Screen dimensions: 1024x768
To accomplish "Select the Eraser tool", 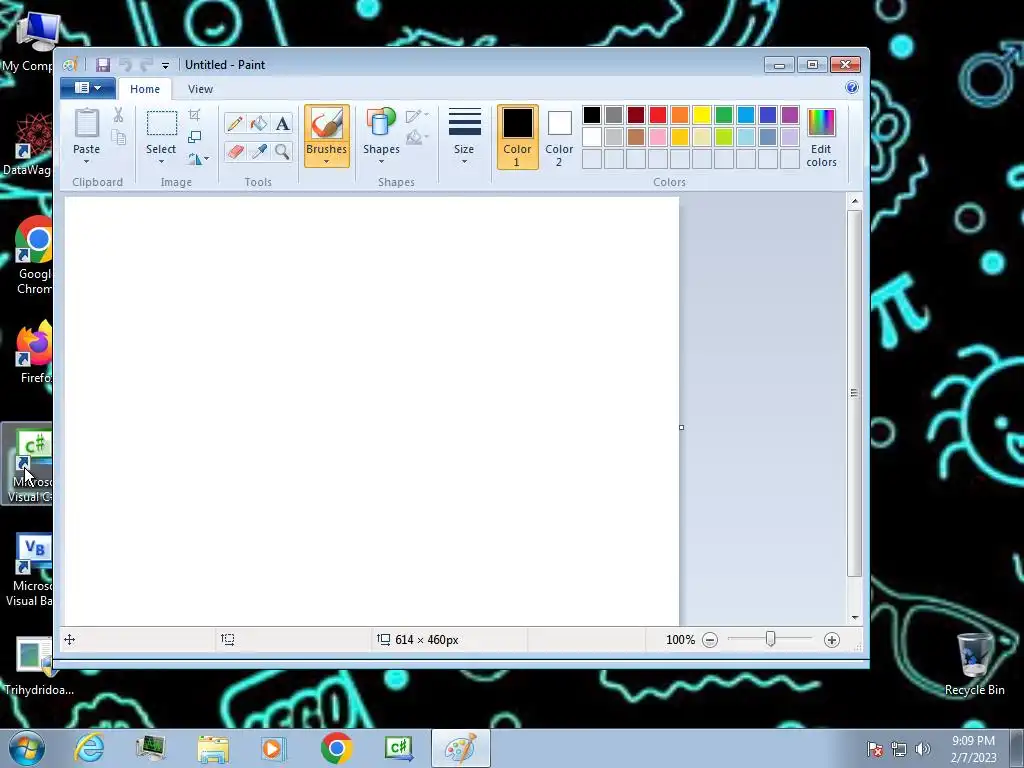I will (235, 152).
